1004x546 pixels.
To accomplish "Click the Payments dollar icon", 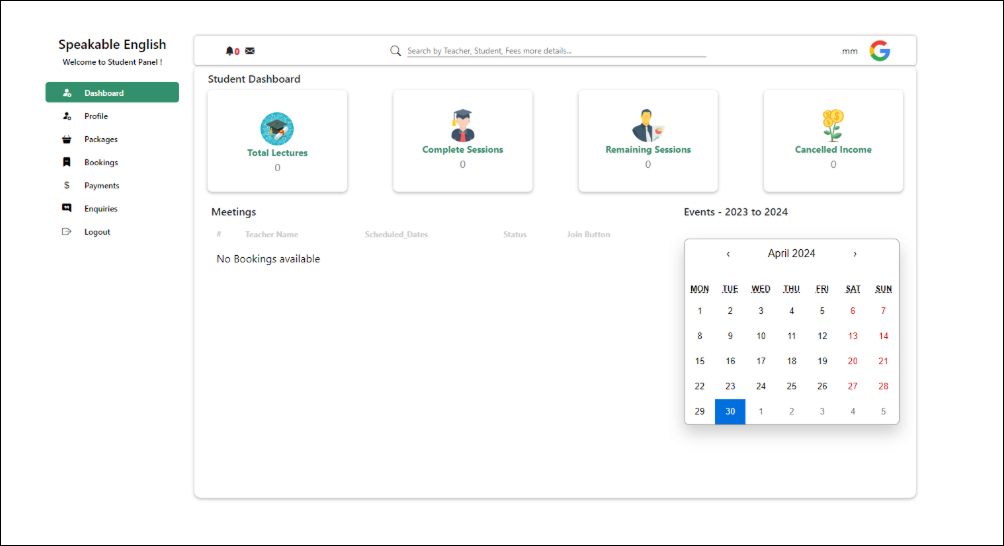I will pos(67,185).
